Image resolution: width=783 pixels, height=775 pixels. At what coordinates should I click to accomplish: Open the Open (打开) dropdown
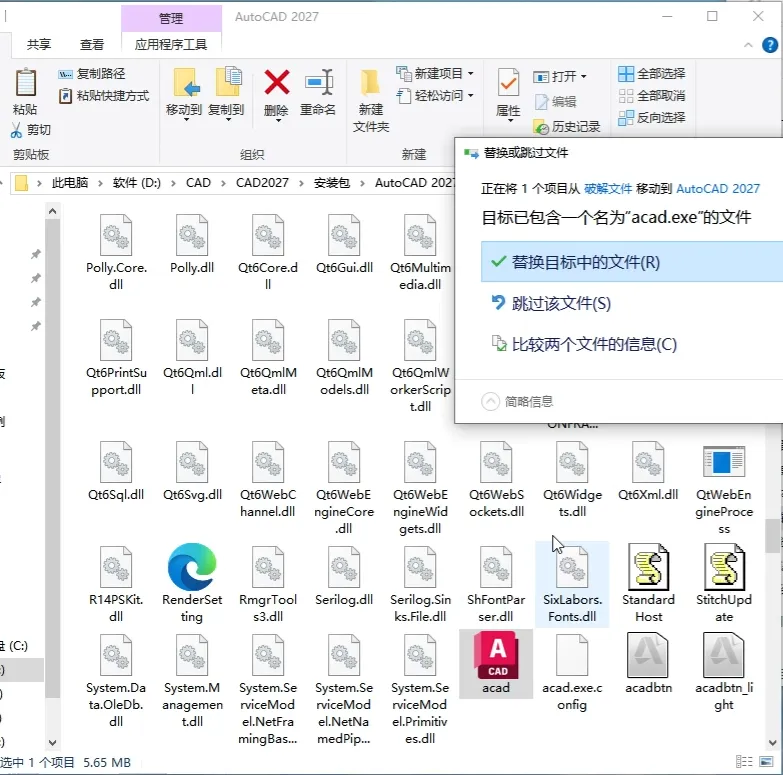tap(560, 76)
